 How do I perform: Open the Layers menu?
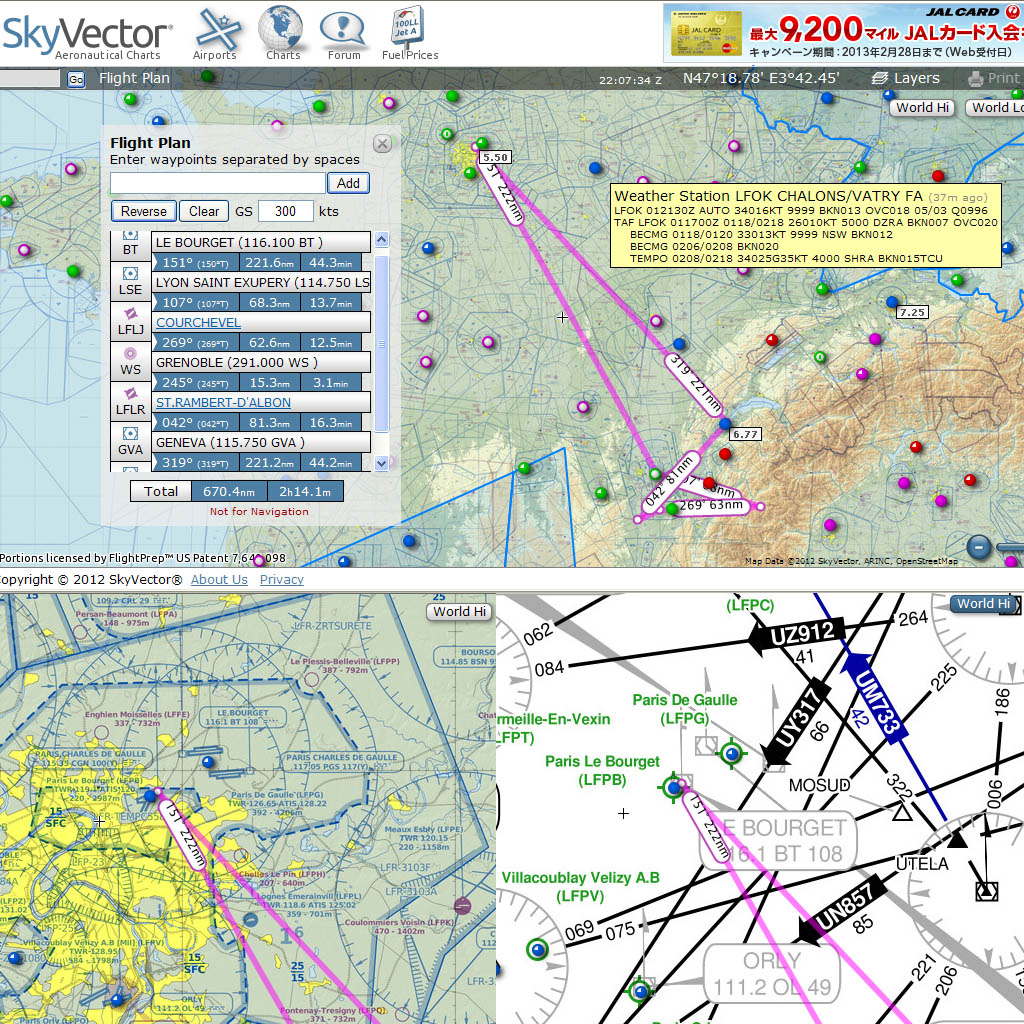click(x=916, y=78)
